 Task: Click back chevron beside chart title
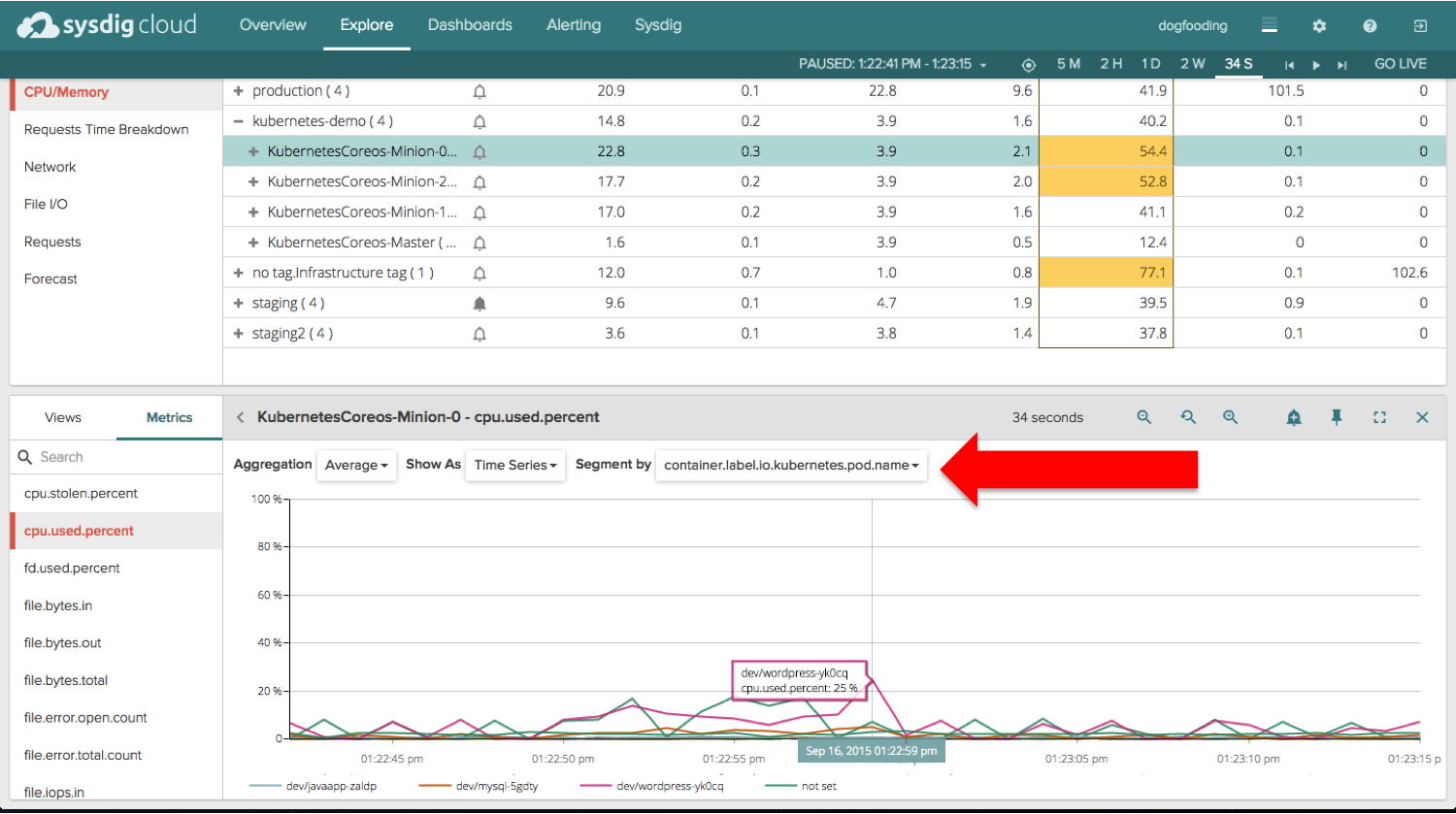pos(241,417)
